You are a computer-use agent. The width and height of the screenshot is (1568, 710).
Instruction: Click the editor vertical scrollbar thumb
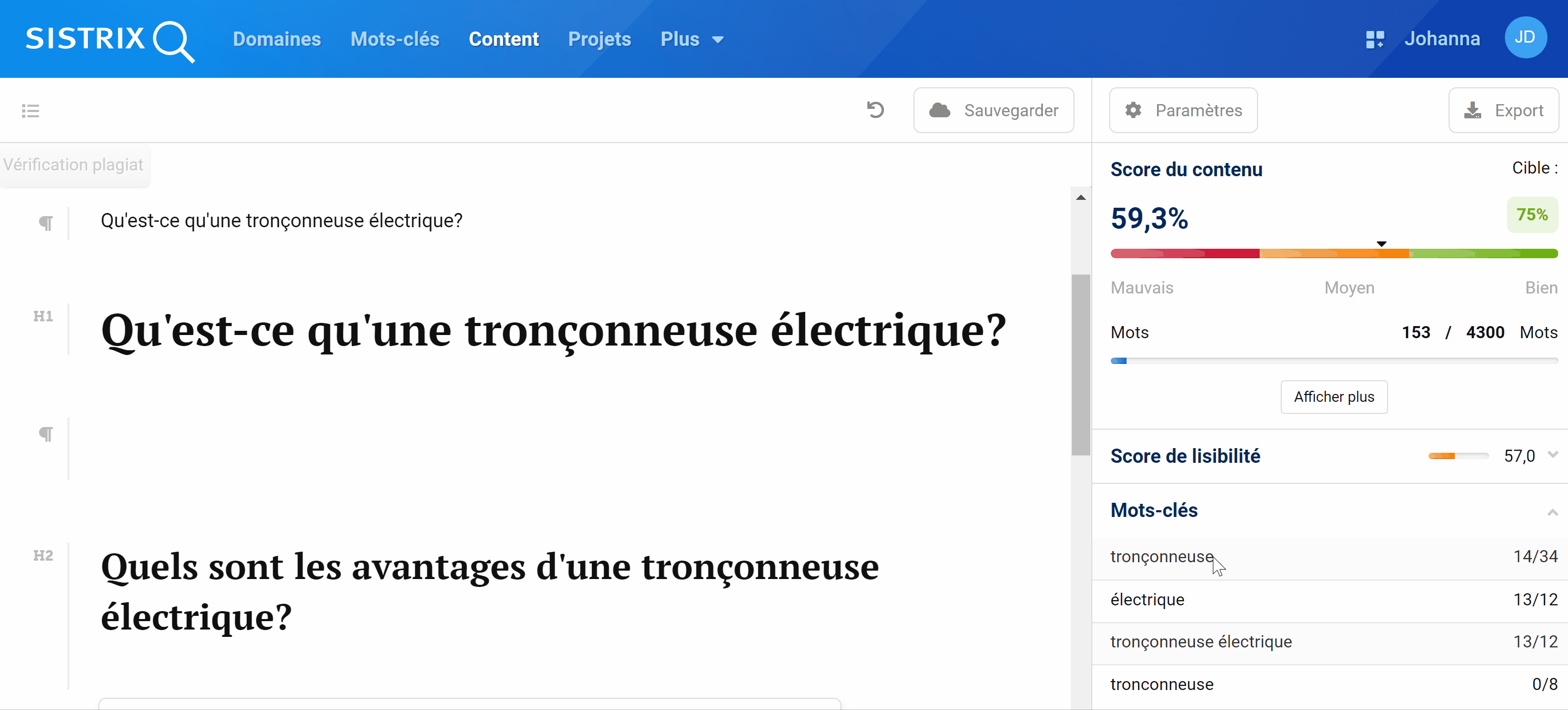pyautogui.click(x=1080, y=365)
